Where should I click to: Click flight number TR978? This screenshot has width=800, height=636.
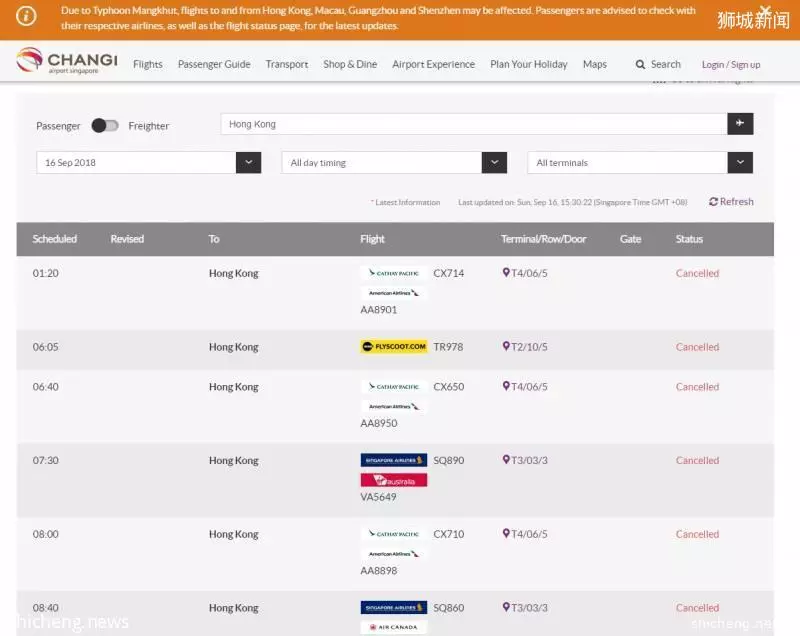[x=448, y=347]
